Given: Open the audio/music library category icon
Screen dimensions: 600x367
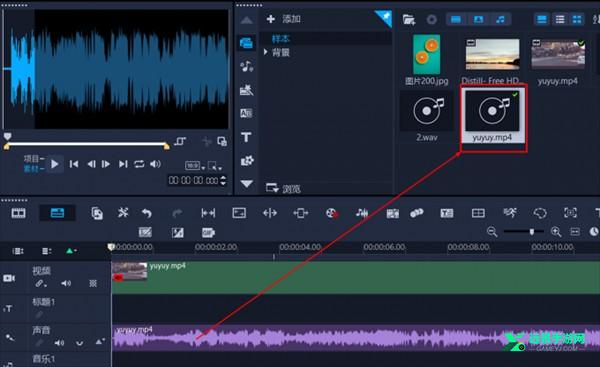Looking at the screenshot, I should tap(246, 66).
